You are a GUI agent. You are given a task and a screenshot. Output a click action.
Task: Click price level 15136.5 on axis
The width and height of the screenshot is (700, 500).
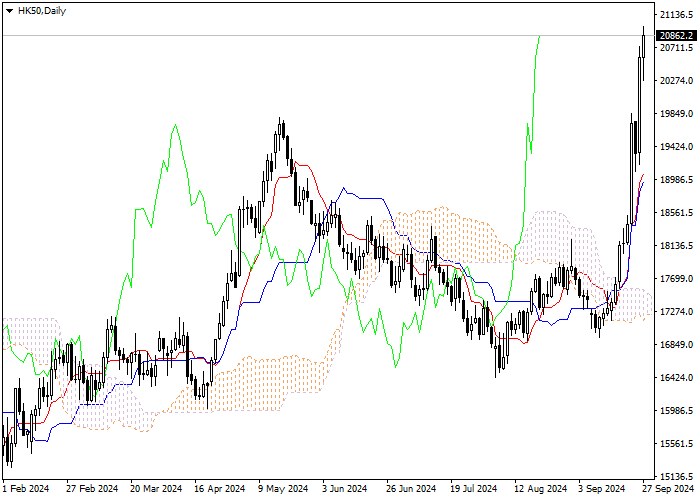coord(676,476)
